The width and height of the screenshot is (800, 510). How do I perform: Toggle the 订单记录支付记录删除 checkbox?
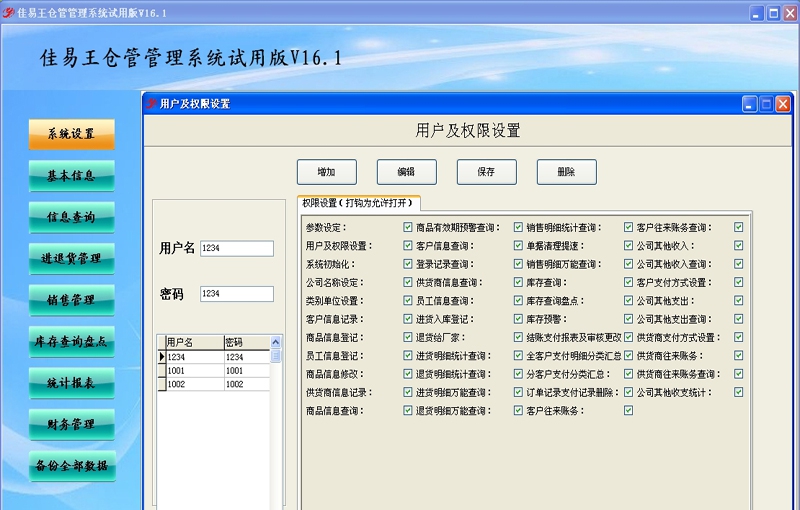[628, 392]
